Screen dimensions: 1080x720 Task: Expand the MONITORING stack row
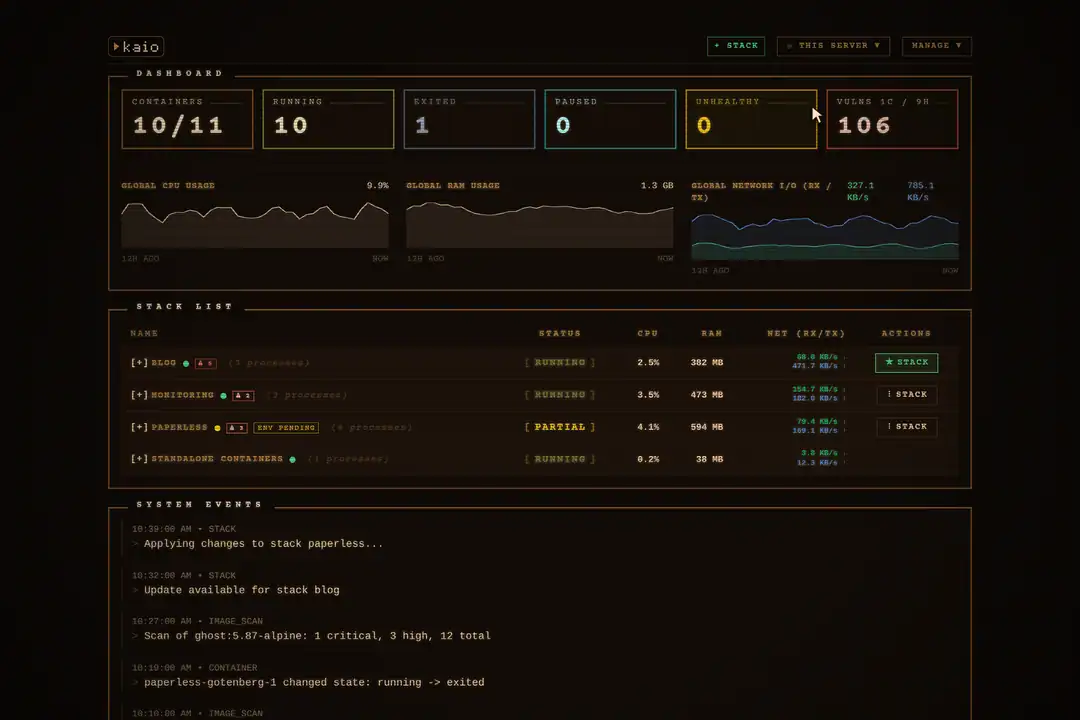[139, 395]
